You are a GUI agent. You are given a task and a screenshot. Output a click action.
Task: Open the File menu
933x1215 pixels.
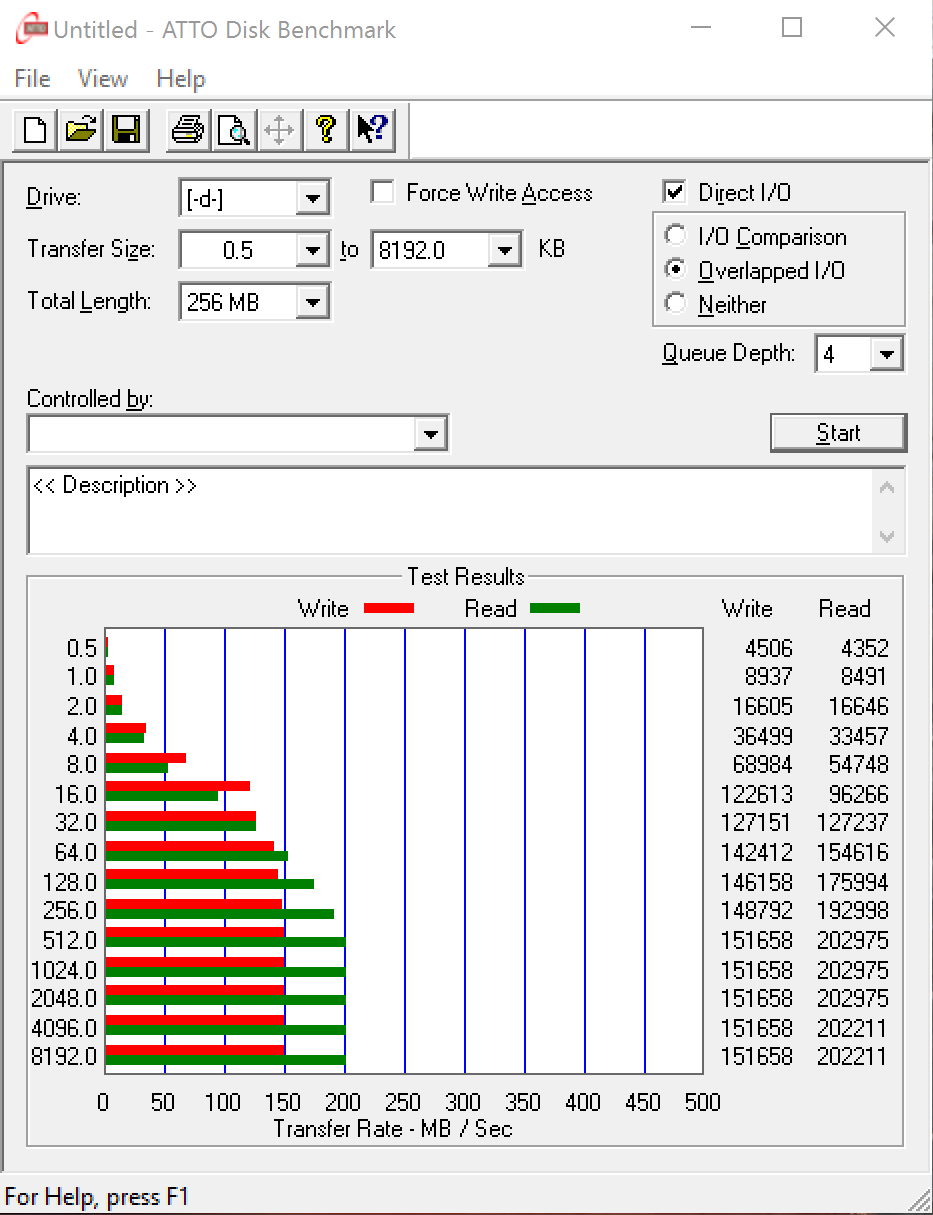click(x=32, y=78)
